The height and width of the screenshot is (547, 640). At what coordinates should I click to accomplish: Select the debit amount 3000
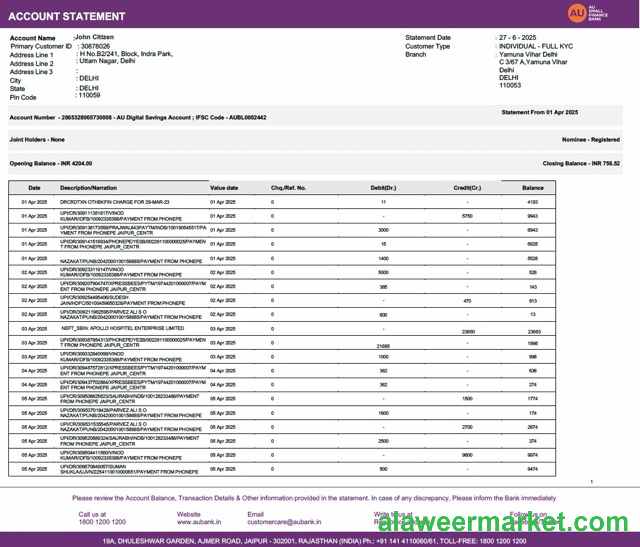tap(383, 230)
